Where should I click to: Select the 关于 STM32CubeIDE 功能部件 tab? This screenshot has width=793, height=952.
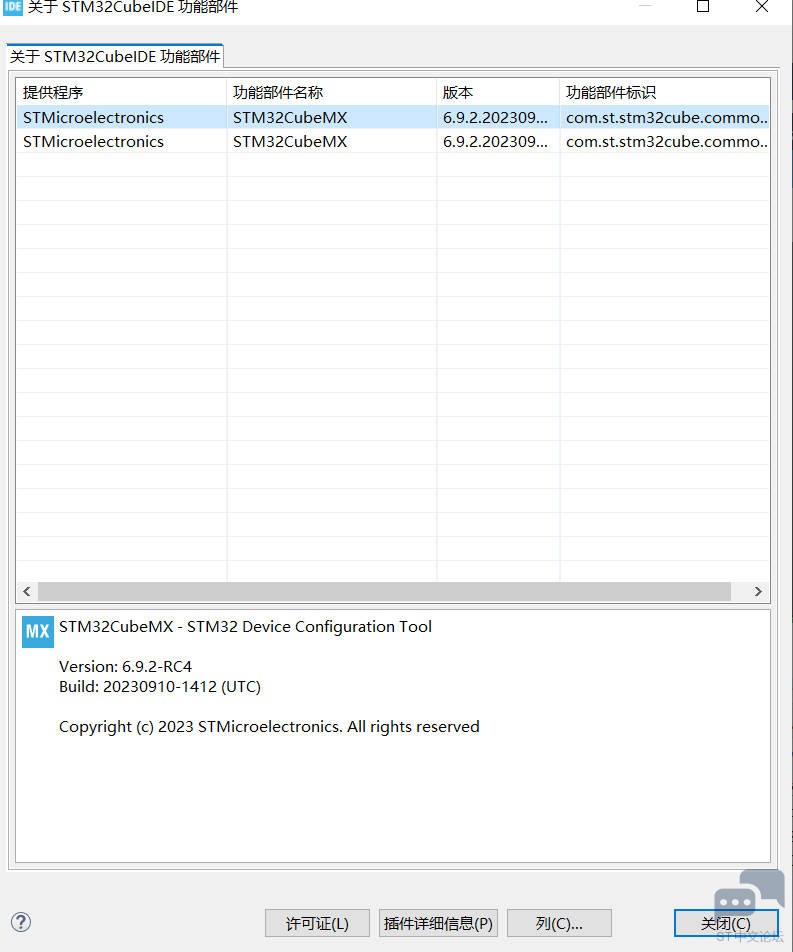click(115, 56)
